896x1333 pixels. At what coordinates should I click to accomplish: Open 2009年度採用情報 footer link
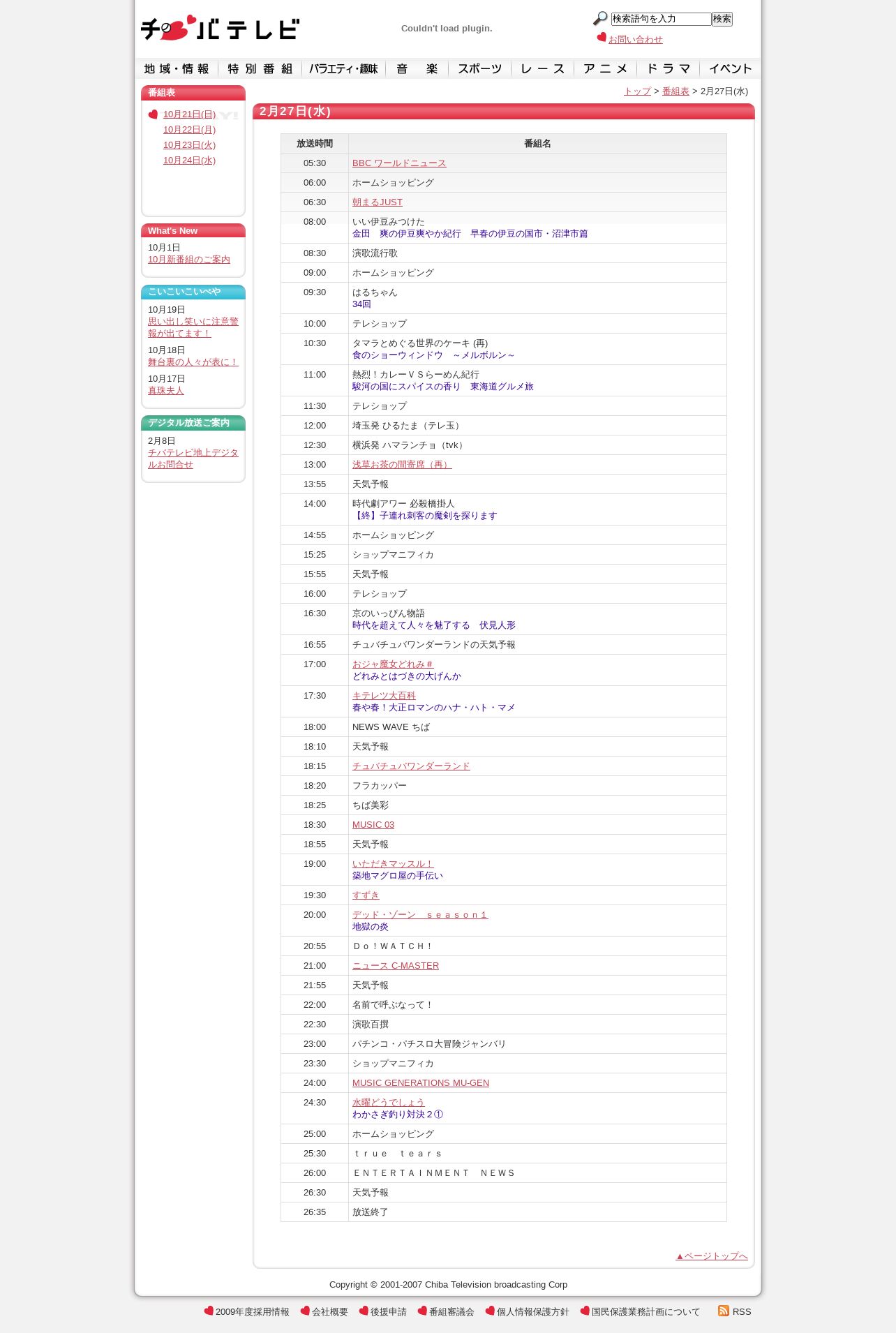click(253, 1312)
